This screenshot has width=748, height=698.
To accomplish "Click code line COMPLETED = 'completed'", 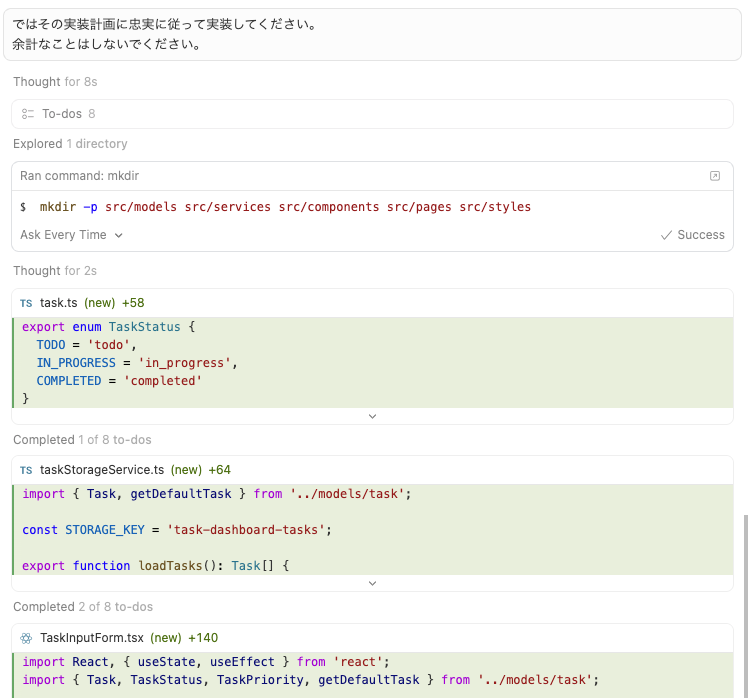I will pos(119,381).
